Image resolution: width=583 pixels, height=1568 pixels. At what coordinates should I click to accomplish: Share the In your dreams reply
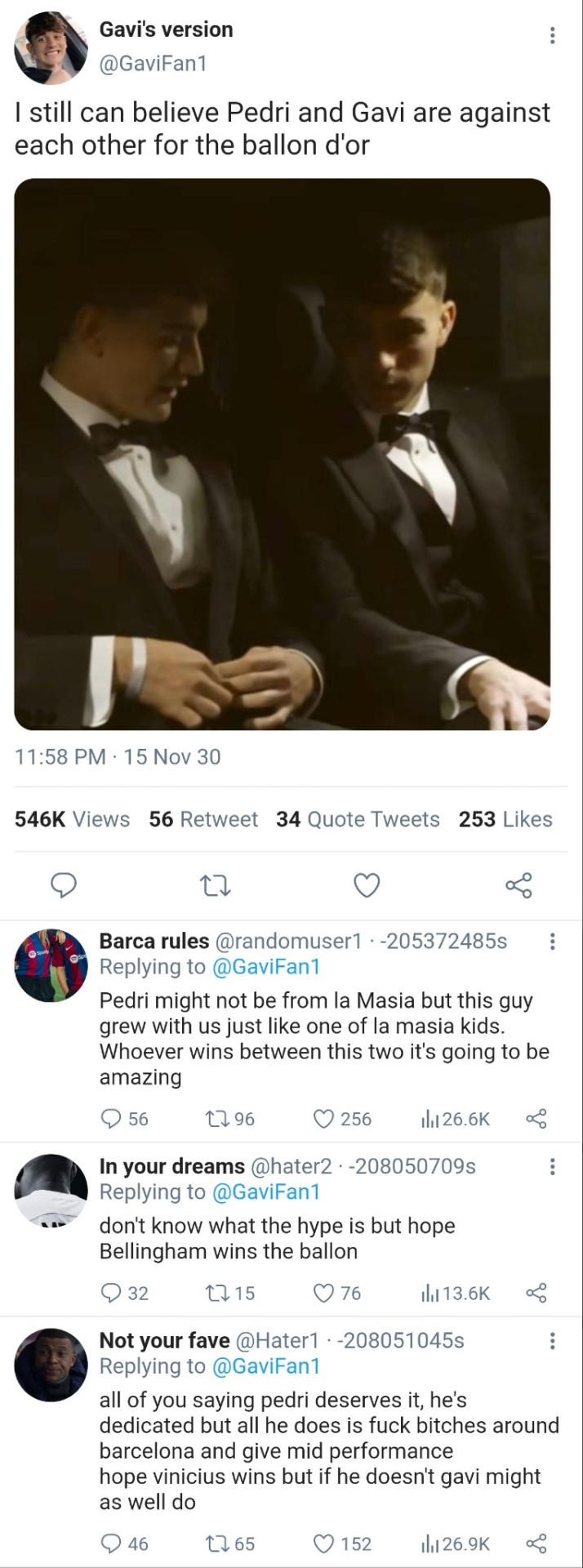click(x=536, y=1293)
